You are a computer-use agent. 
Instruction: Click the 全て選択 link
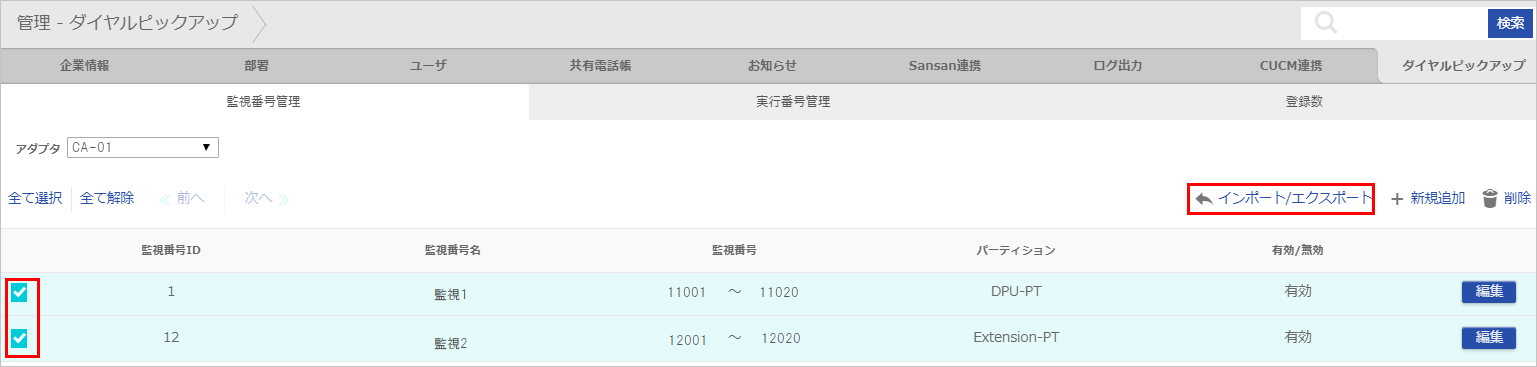pyautogui.click(x=35, y=199)
